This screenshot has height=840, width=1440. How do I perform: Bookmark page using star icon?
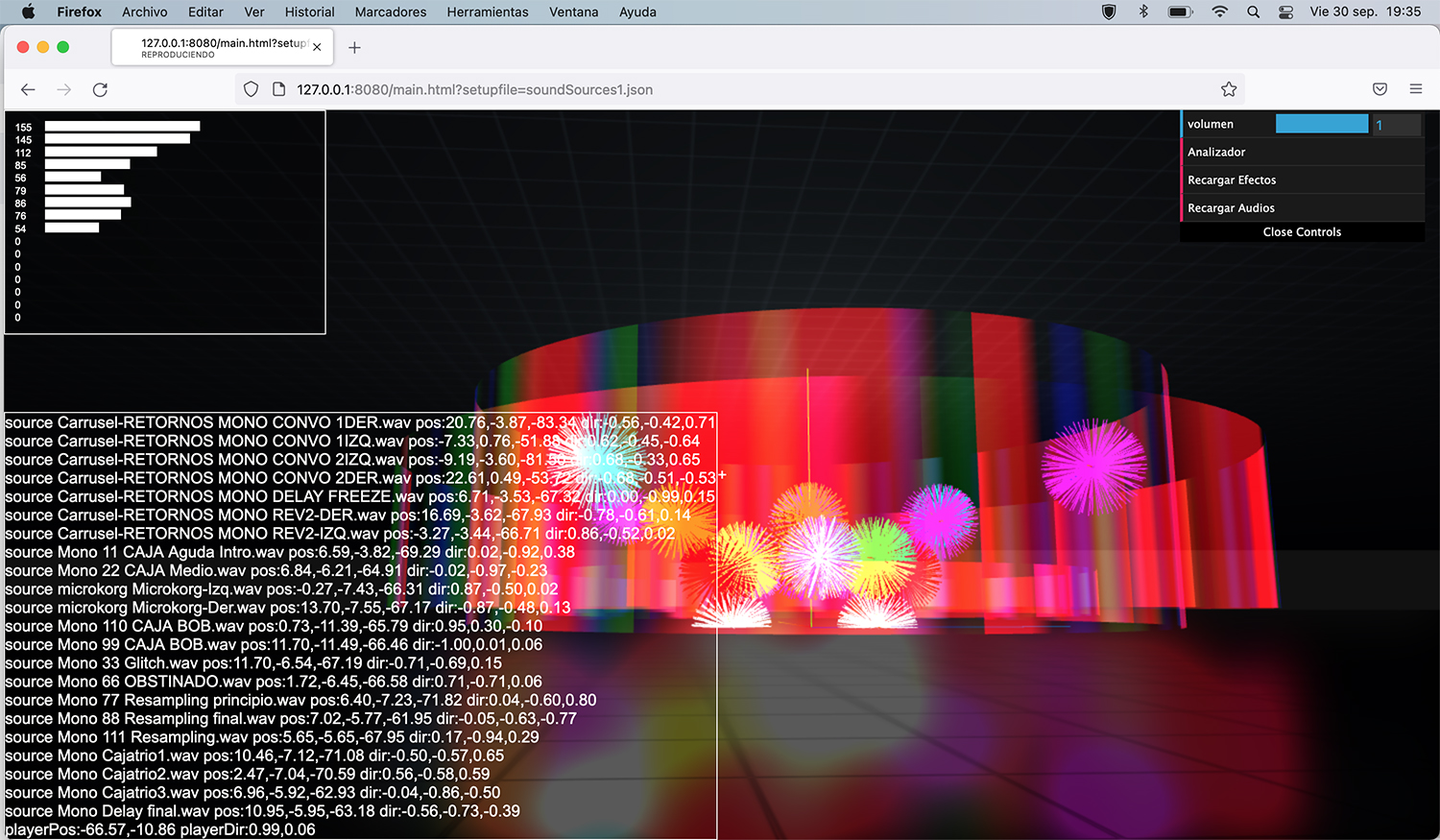tap(1229, 89)
